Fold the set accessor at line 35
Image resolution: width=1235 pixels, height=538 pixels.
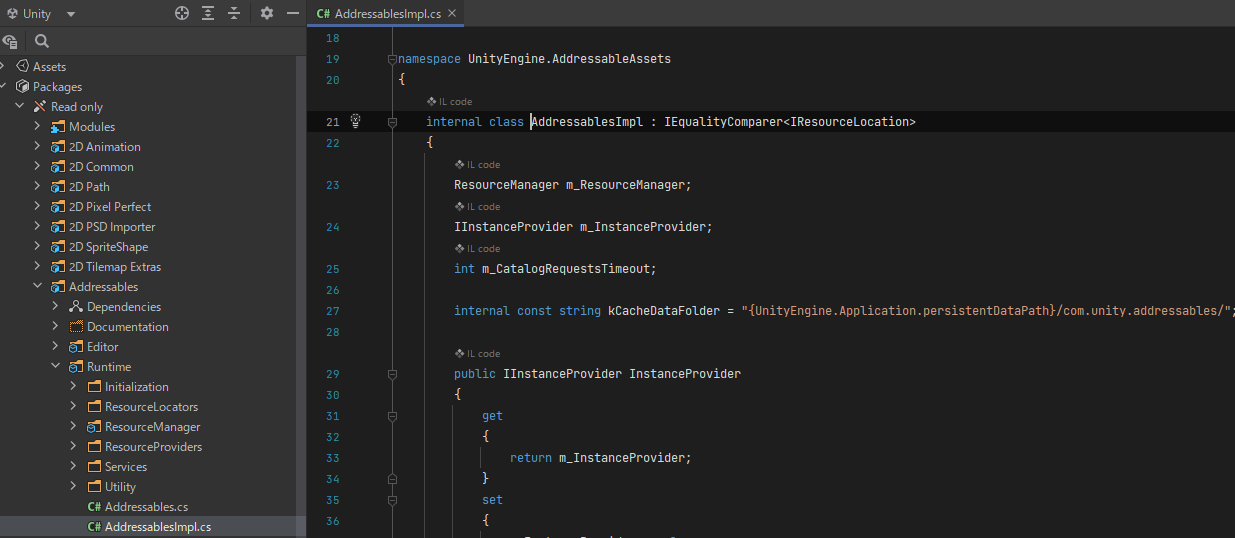click(x=392, y=500)
